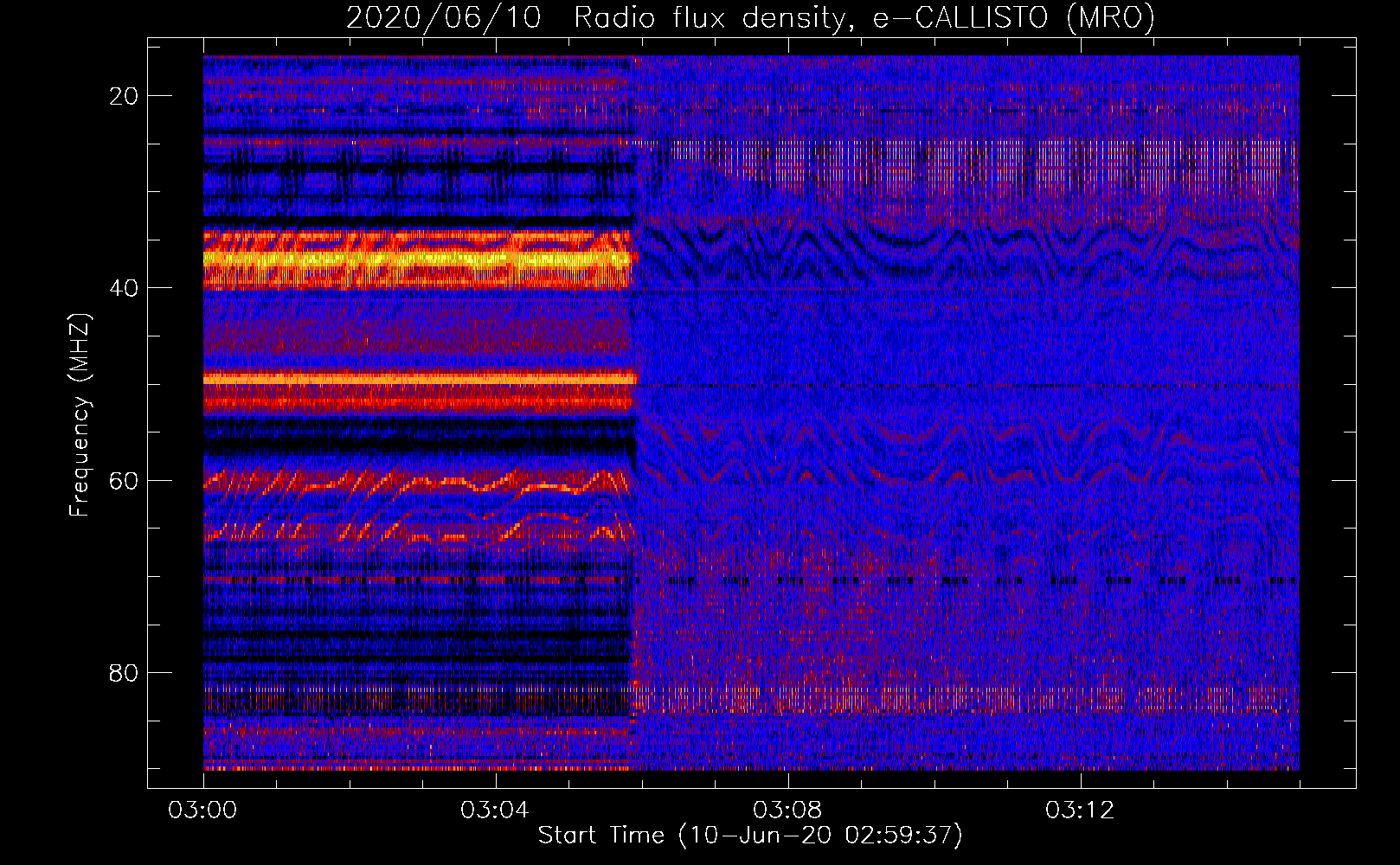The height and width of the screenshot is (865, 1400).
Task: Click the 60 MHz frequency tick label
Action: point(124,480)
